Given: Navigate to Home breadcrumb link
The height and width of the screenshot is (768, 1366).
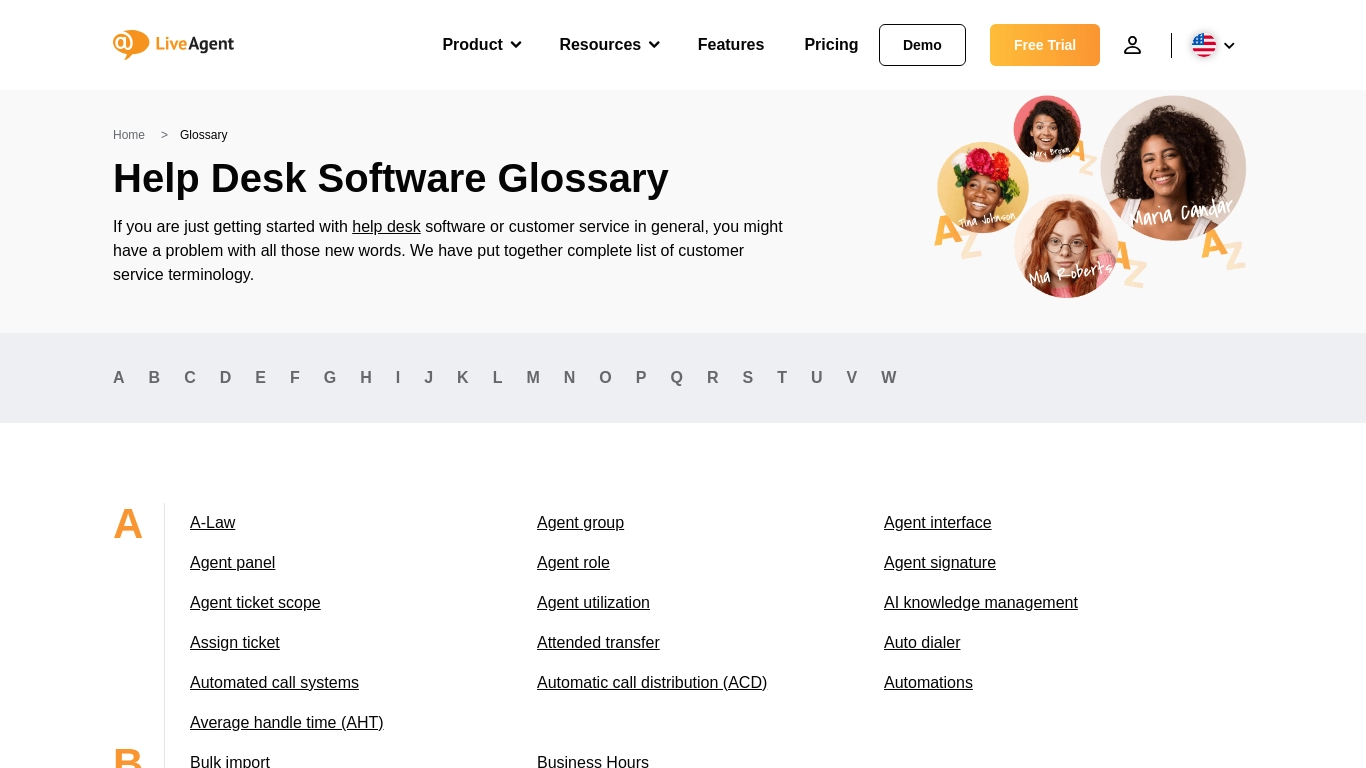Looking at the screenshot, I should pyautogui.click(x=129, y=135).
